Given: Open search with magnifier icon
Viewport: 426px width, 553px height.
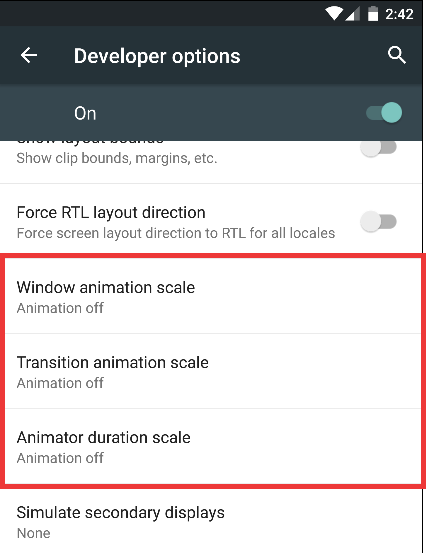Looking at the screenshot, I should [397, 55].
